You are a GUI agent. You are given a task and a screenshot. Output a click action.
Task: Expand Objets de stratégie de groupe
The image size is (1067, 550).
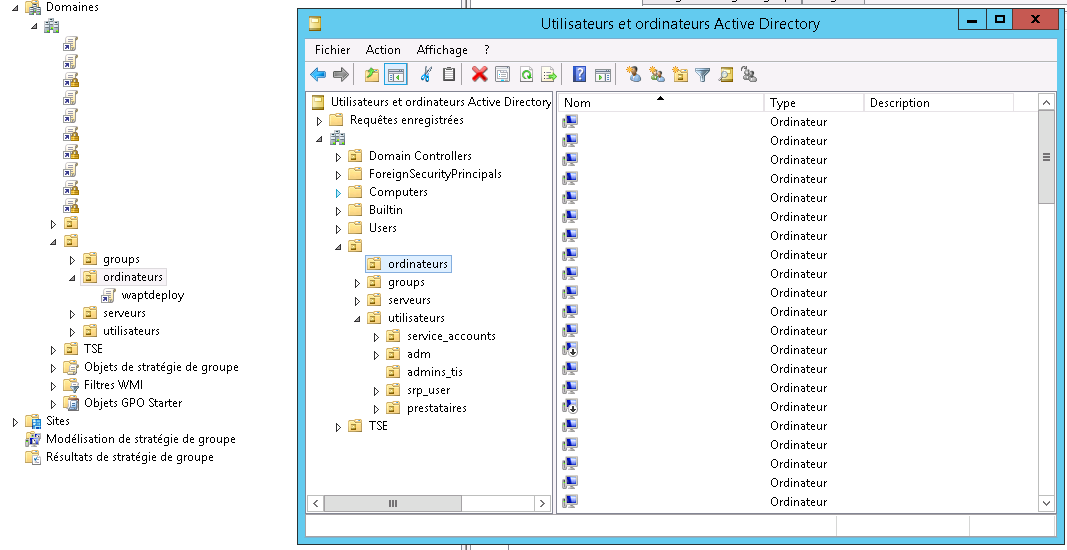pos(54,368)
